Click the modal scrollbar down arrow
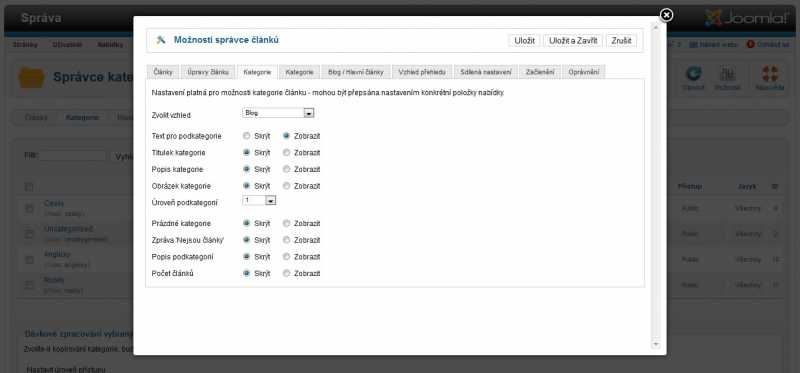This screenshot has width=800, height=373. 656,344
